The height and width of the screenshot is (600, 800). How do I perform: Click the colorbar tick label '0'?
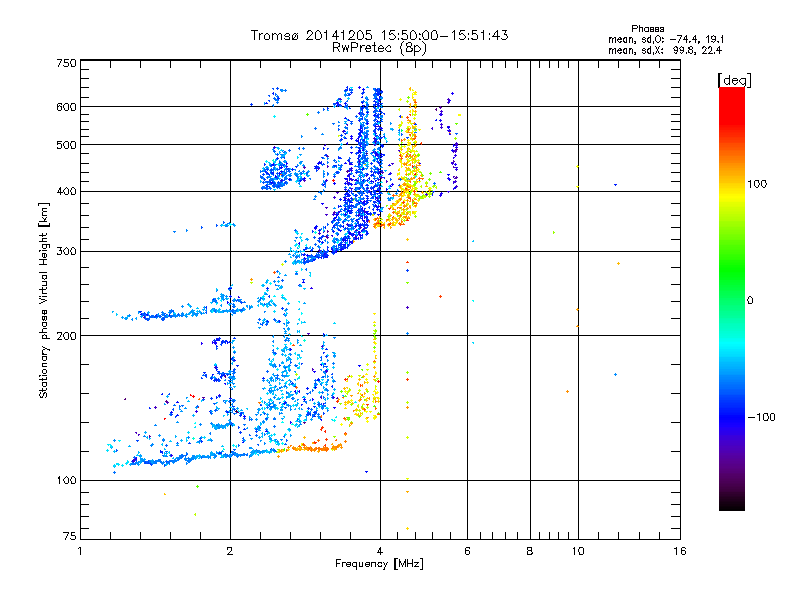750,301
